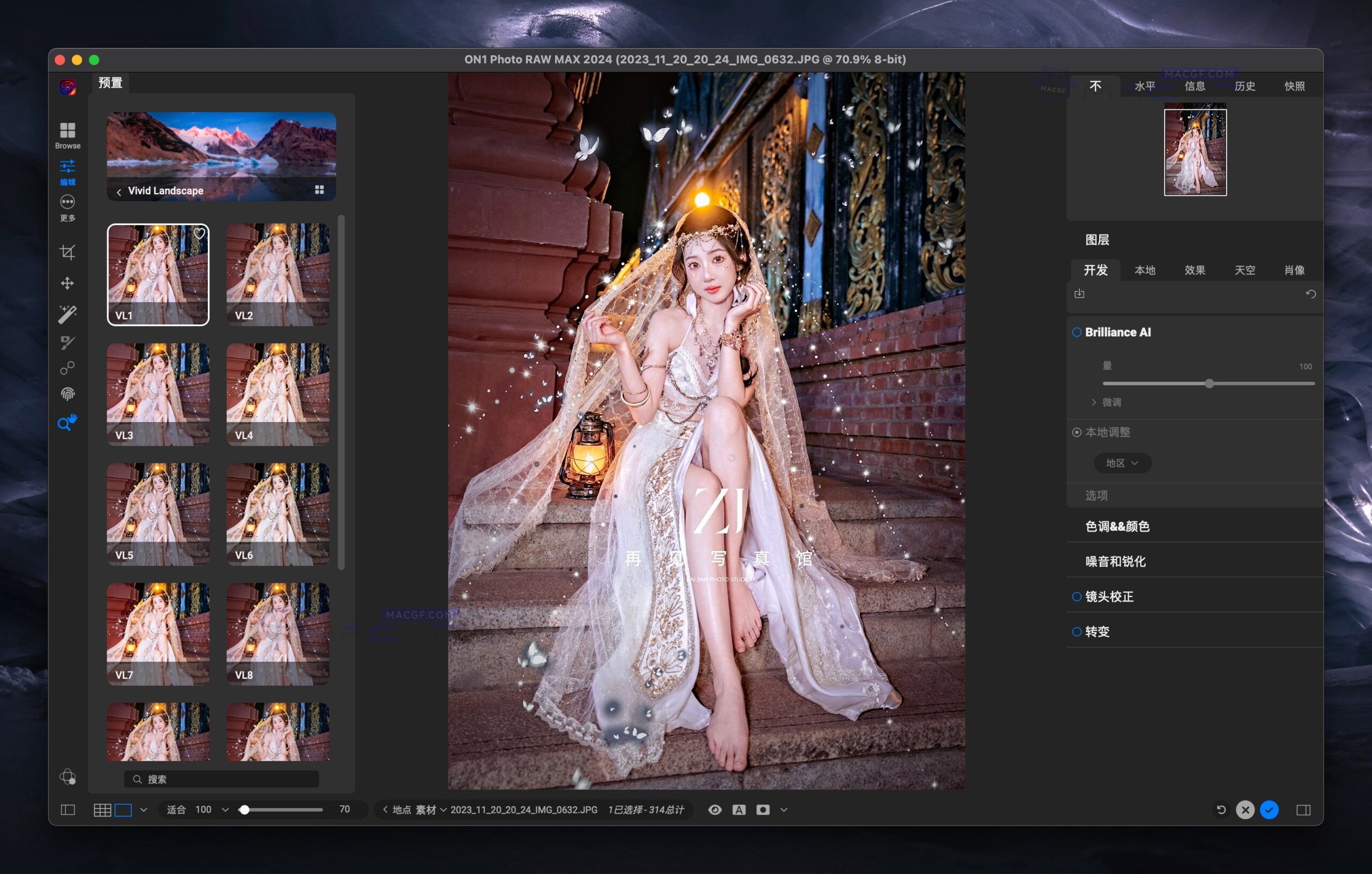
Task: Select the VL4 preset thumbnail
Action: (x=277, y=394)
